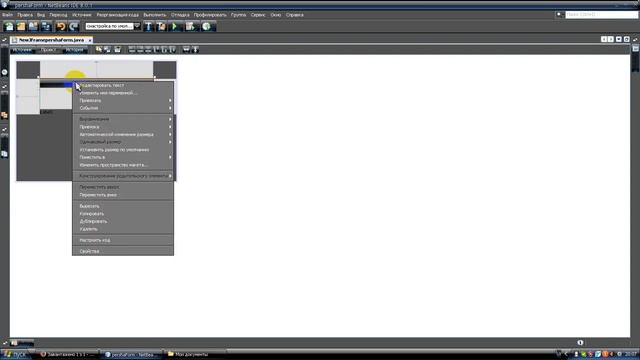The height and width of the screenshot is (360, 640).
Task: Open the Переход menu
Action: coord(58,15)
